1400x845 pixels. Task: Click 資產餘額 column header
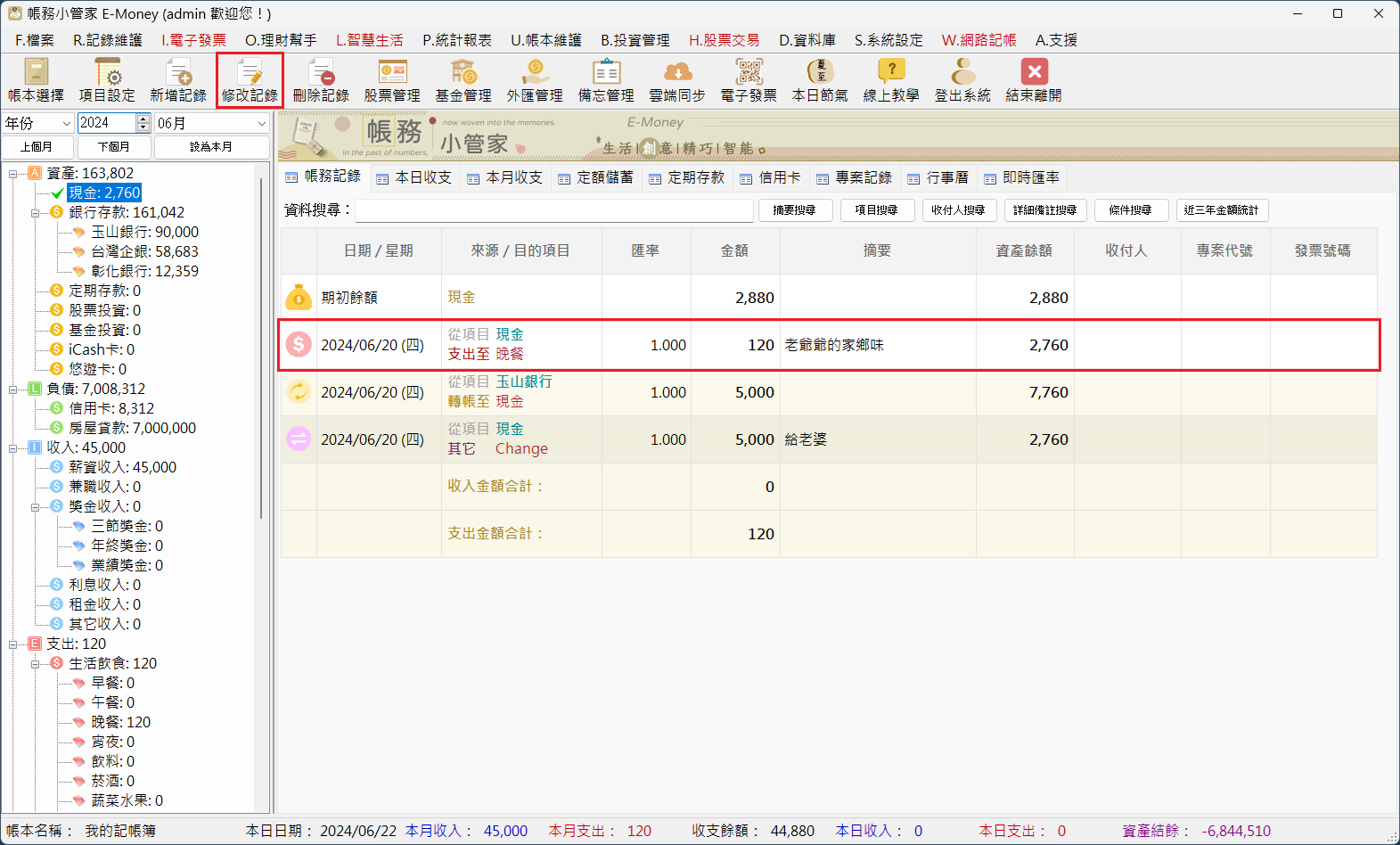[x=1024, y=250]
